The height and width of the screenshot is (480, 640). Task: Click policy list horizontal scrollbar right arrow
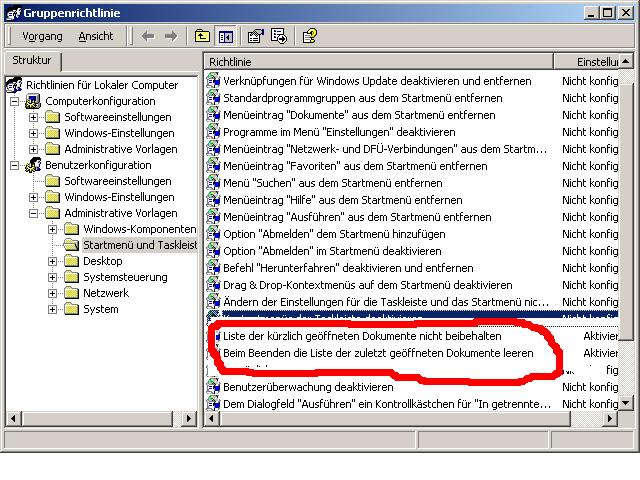[610, 418]
